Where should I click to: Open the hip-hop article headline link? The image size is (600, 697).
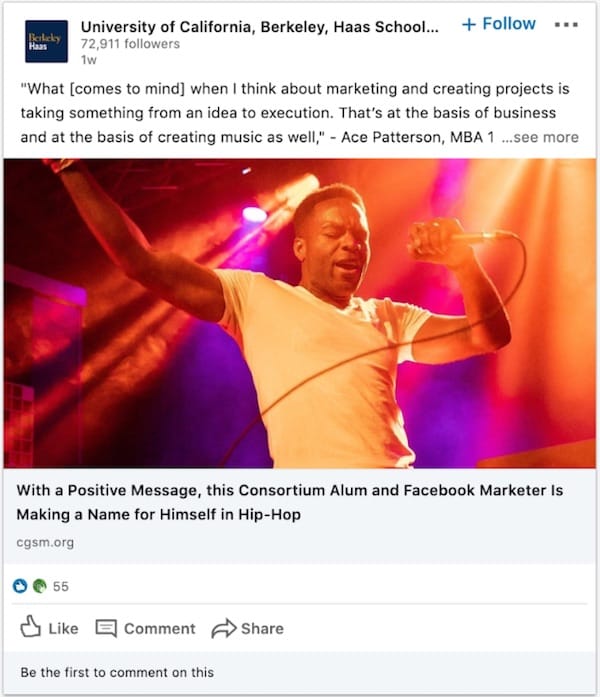[x=290, y=502]
